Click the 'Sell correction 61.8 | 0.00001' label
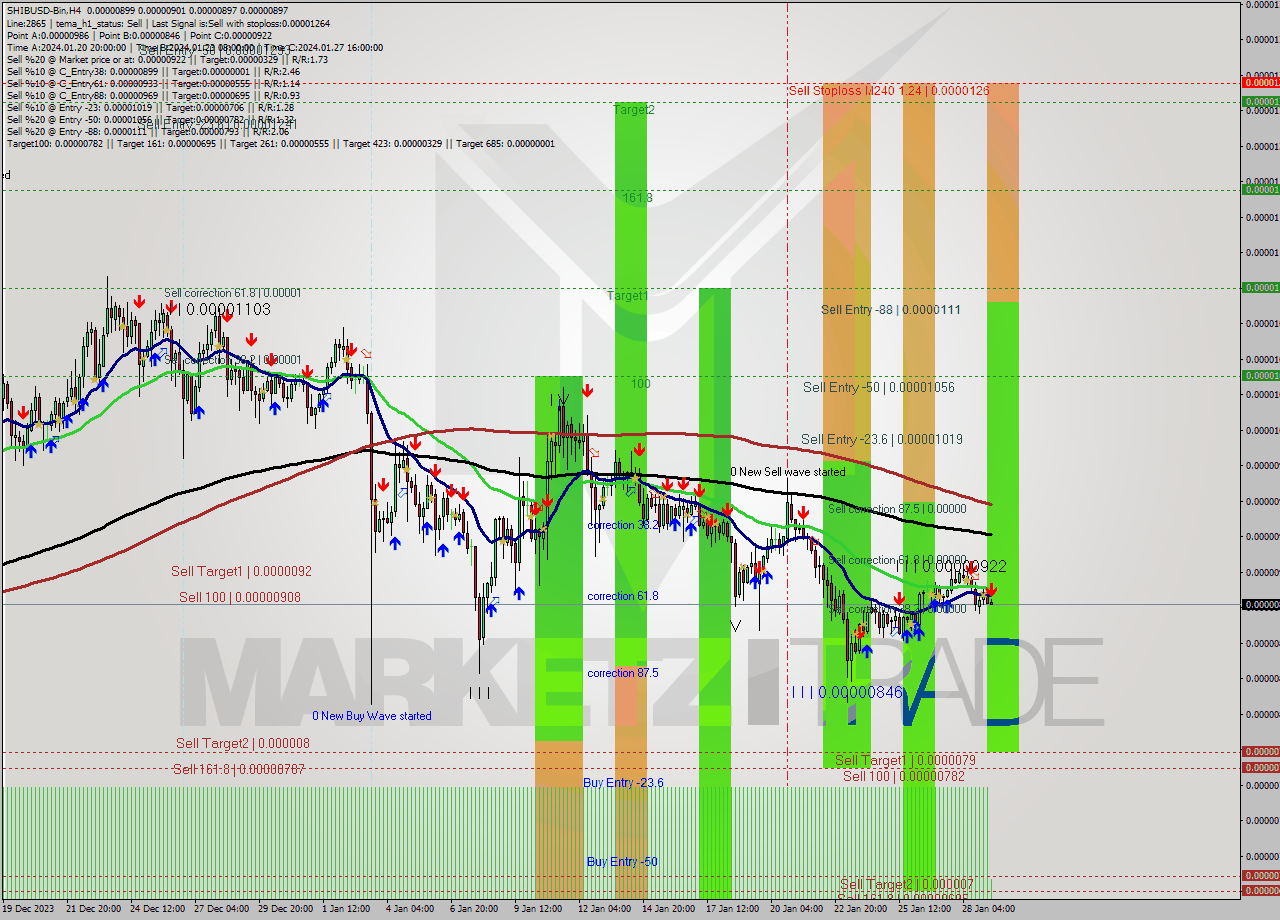 233,293
